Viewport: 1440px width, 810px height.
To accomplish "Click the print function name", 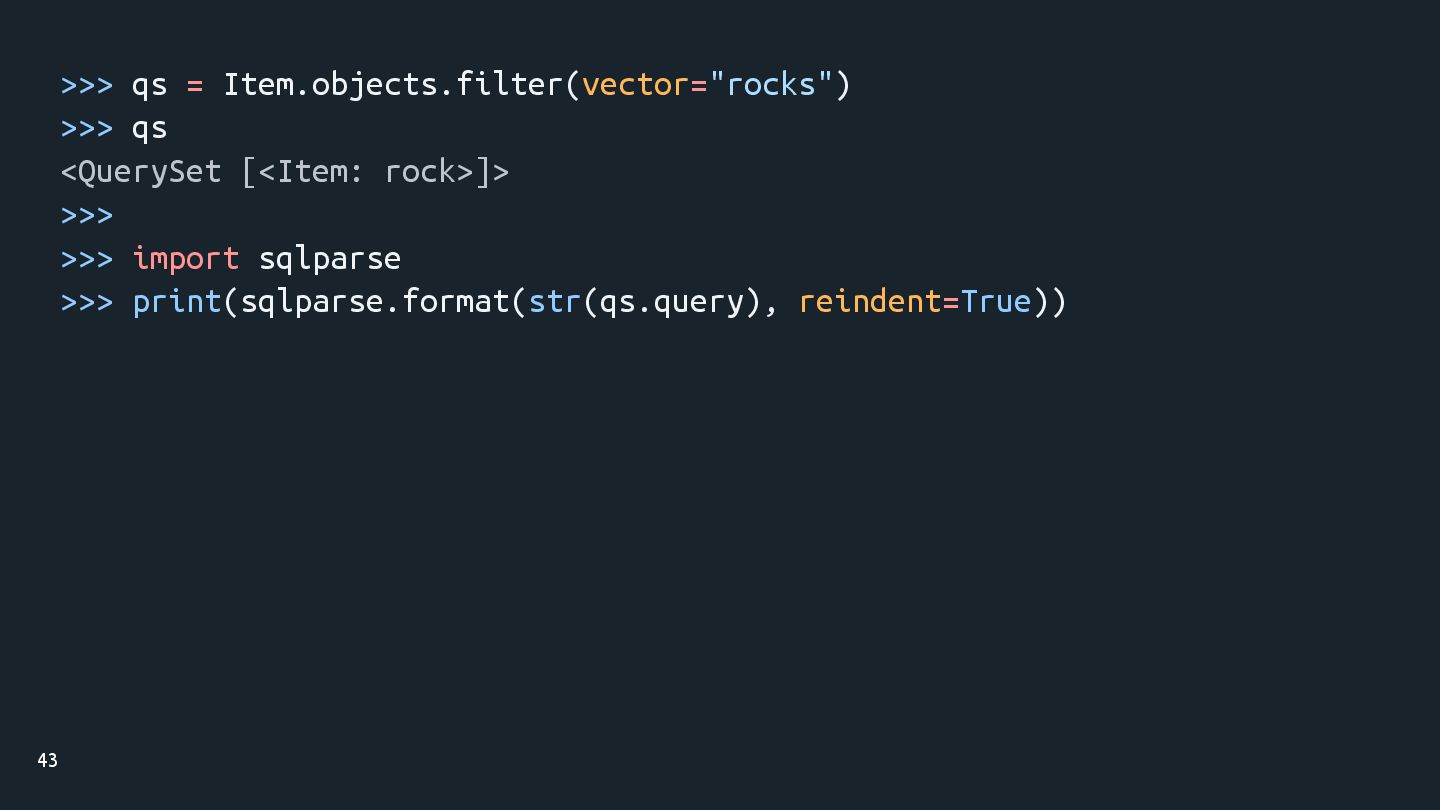I will click(177, 301).
